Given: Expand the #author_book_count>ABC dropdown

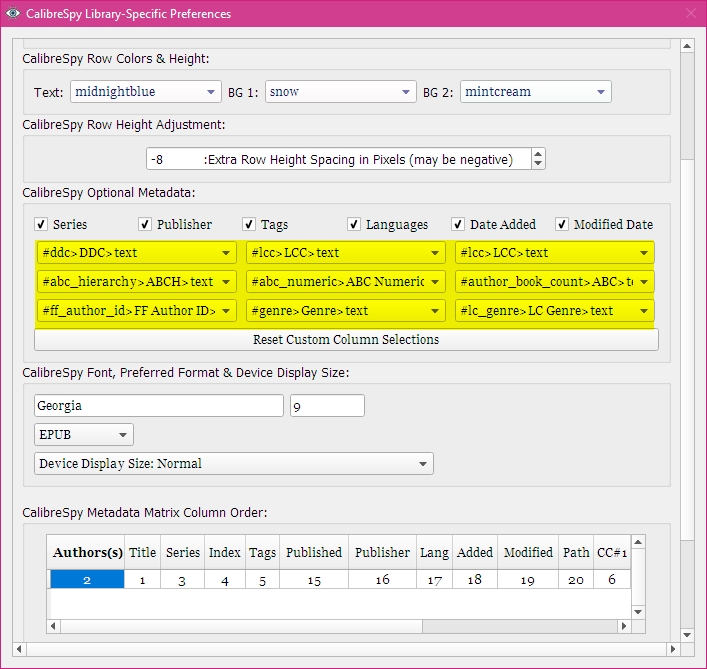Looking at the screenshot, I should click(555, 282).
